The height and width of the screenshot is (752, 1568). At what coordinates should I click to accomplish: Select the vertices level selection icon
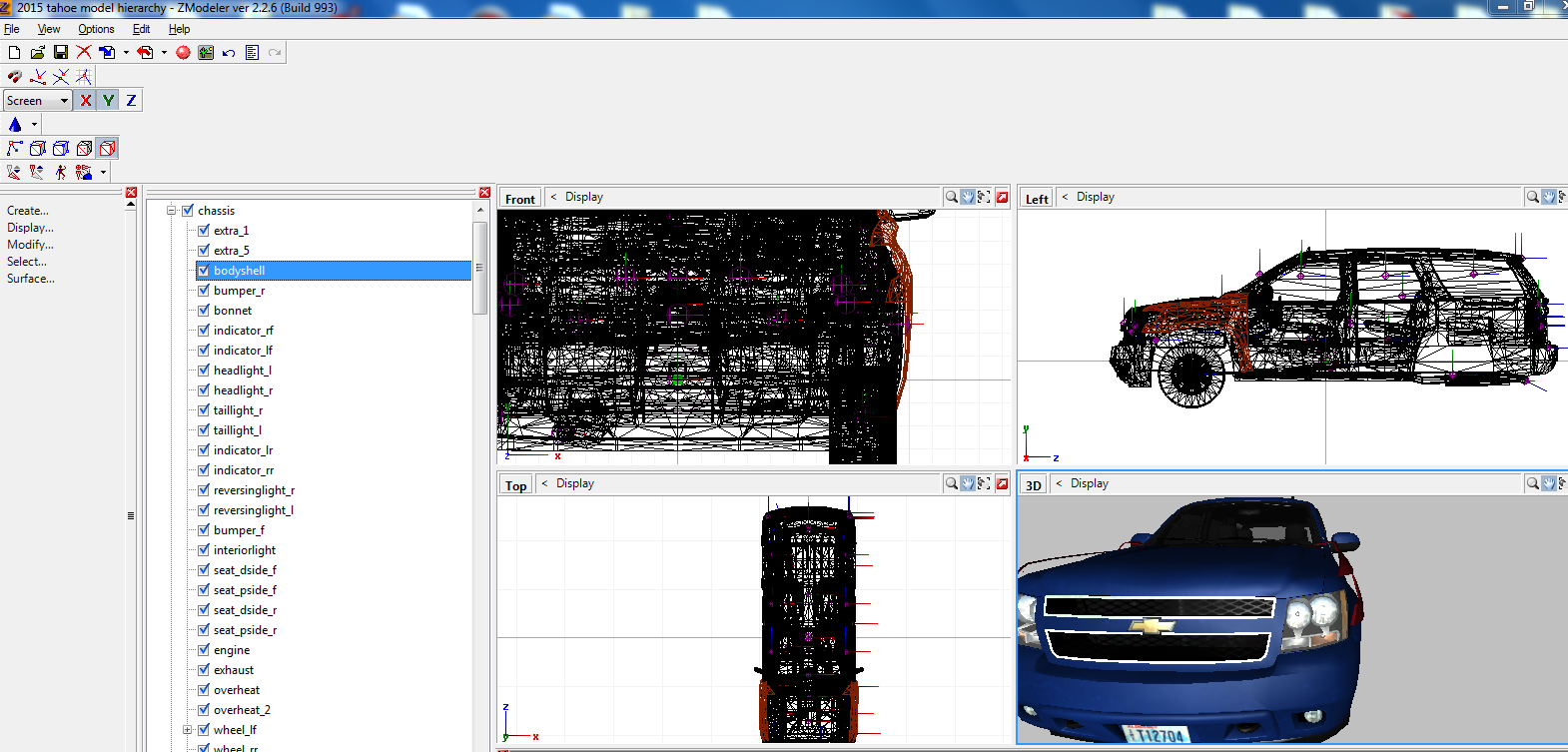click(x=14, y=148)
